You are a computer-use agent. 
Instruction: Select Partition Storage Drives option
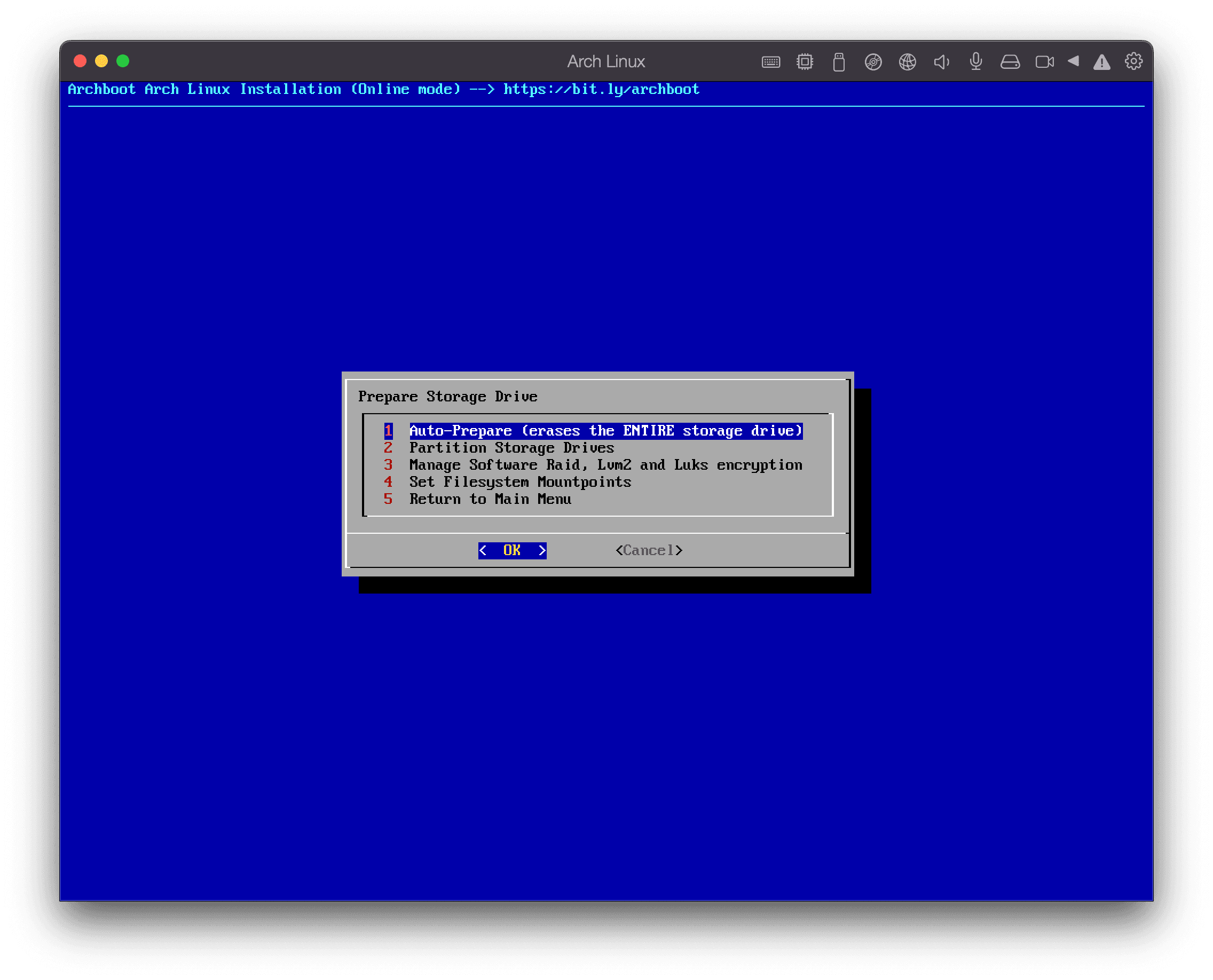499,448
